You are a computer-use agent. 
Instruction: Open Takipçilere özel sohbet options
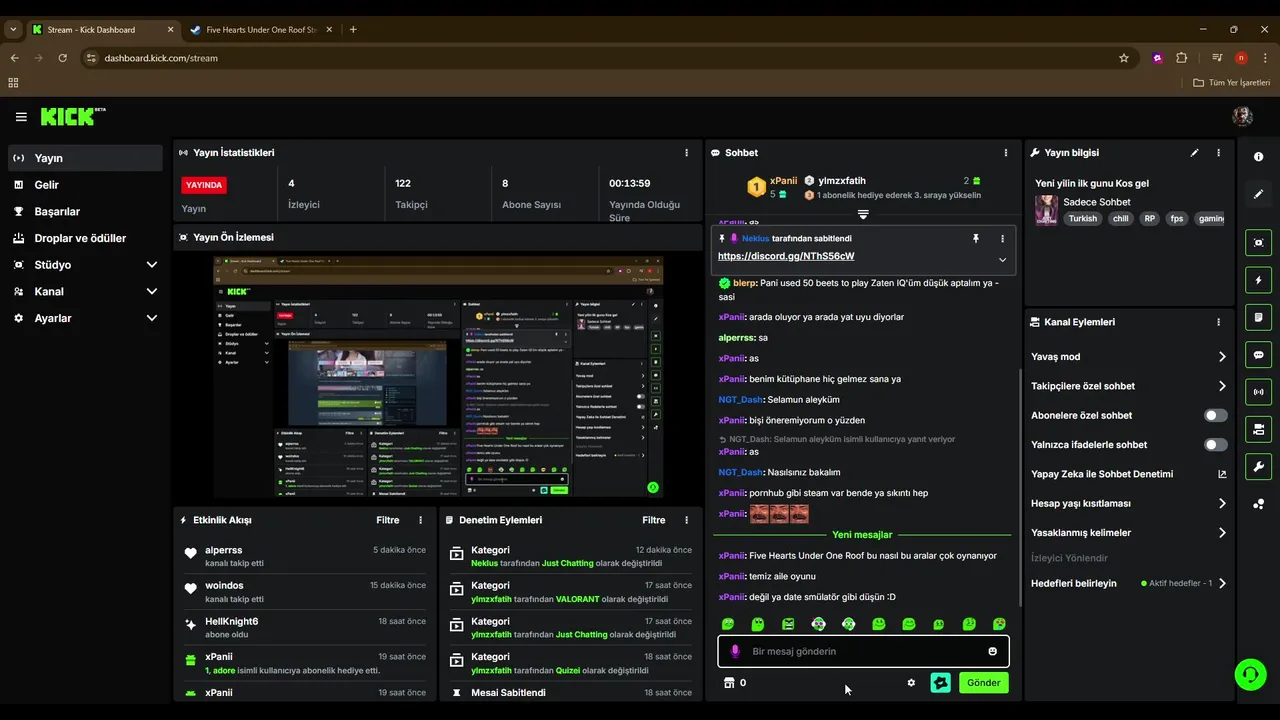pyautogui.click(x=1129, y=386)
